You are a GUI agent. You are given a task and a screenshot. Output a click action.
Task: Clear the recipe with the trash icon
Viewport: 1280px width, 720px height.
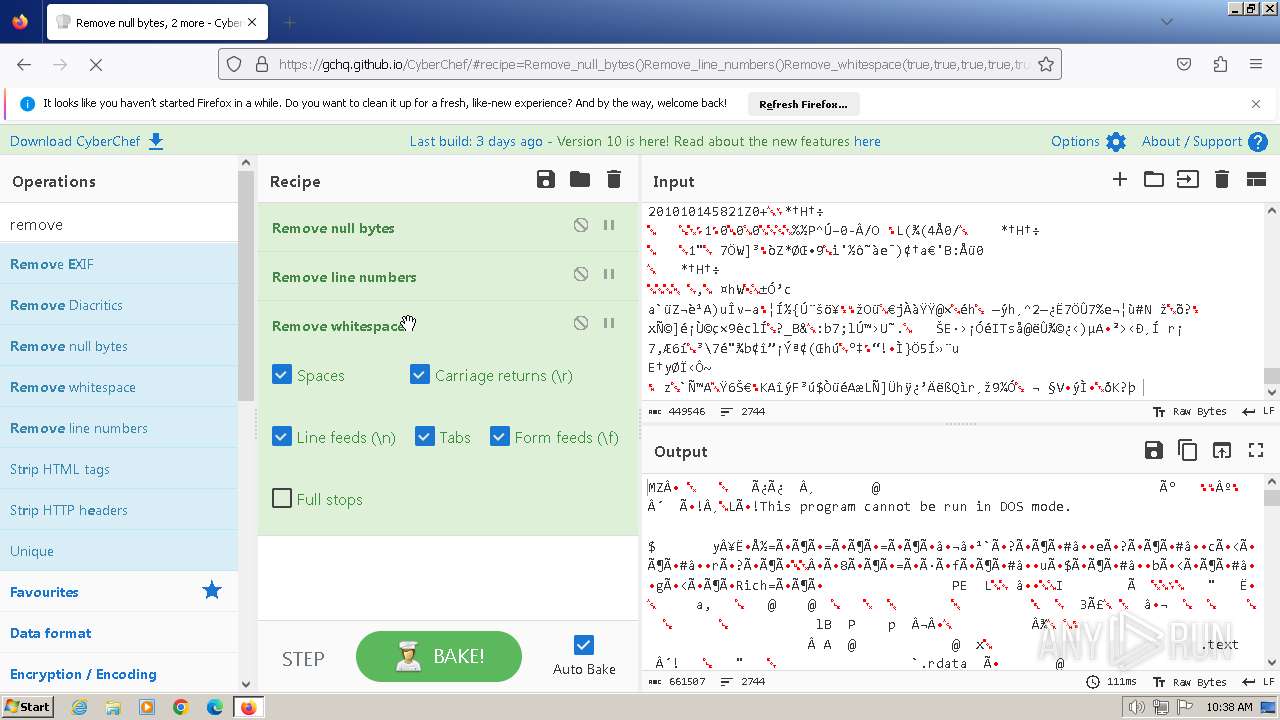(x=614, y=180)
